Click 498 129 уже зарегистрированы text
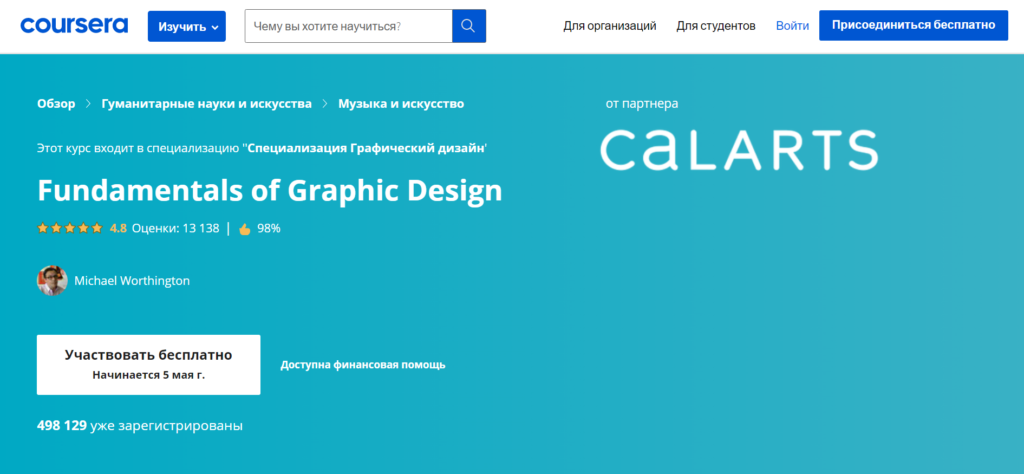 click(140, 426)
